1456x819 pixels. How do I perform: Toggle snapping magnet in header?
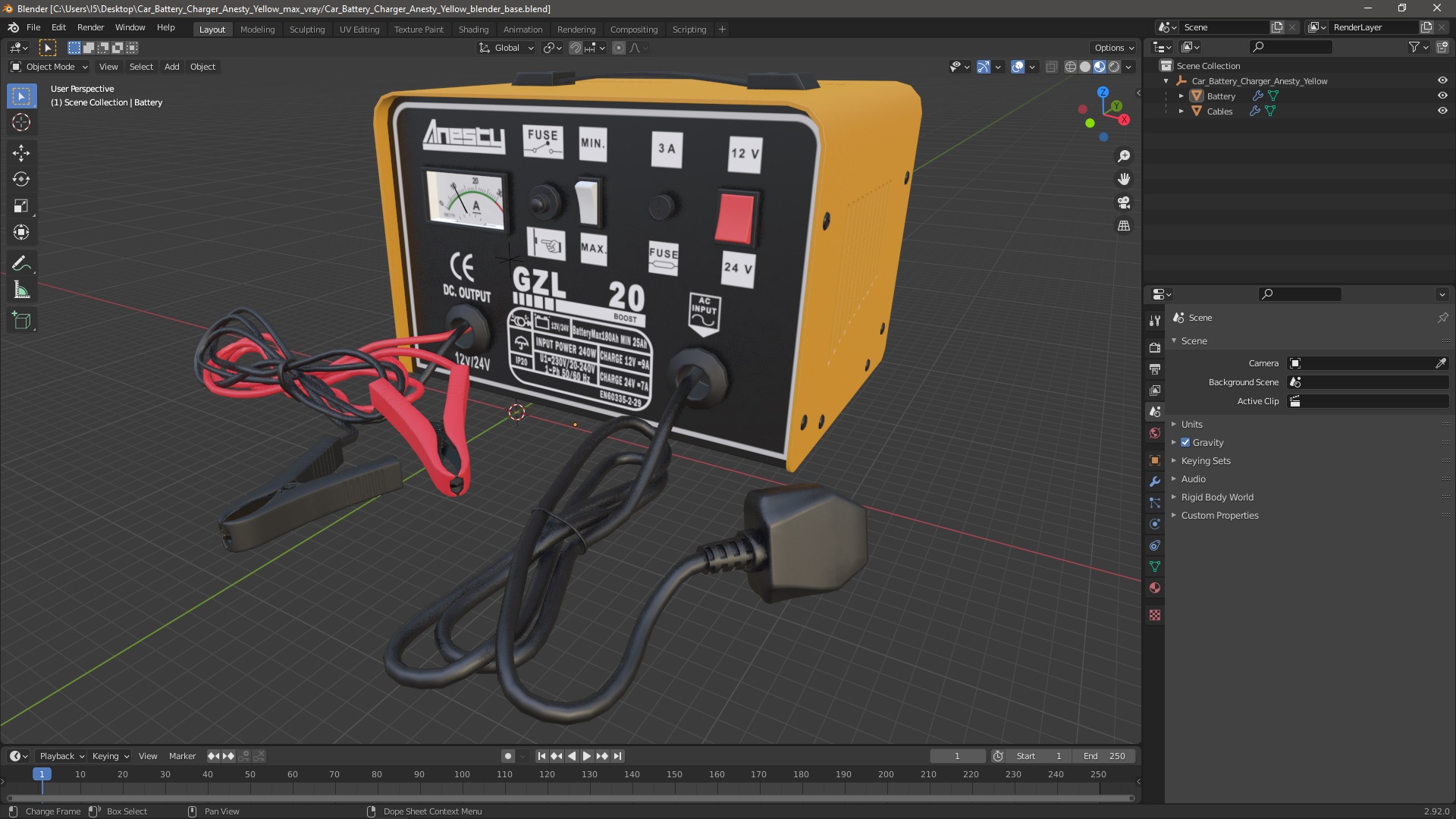point(576,48)
